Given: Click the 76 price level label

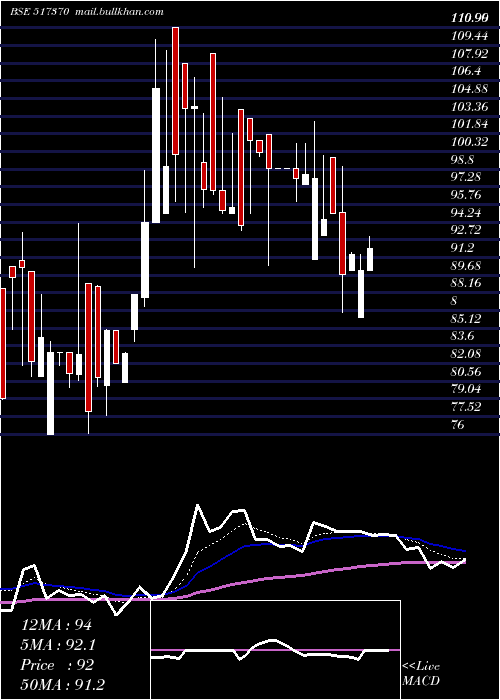Looking at the screenshot, I should [x=458, y=425].
